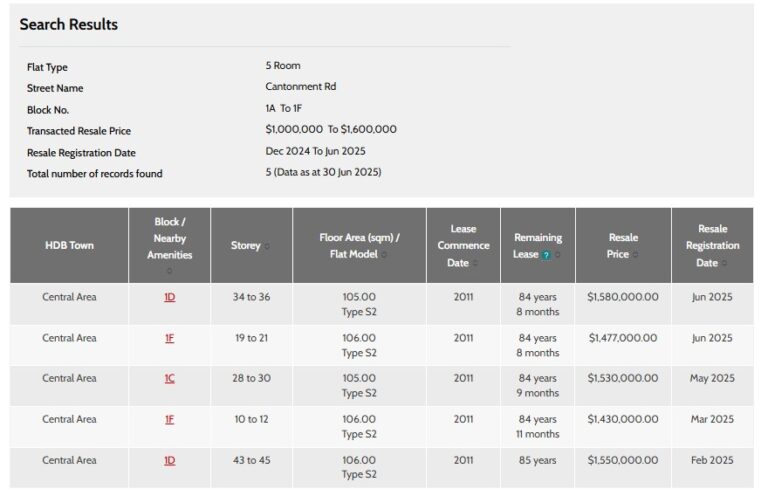This screenshot has height=496, width=768.
Task: Open the Remaining Lease help question mark
Action: [546, 255]
